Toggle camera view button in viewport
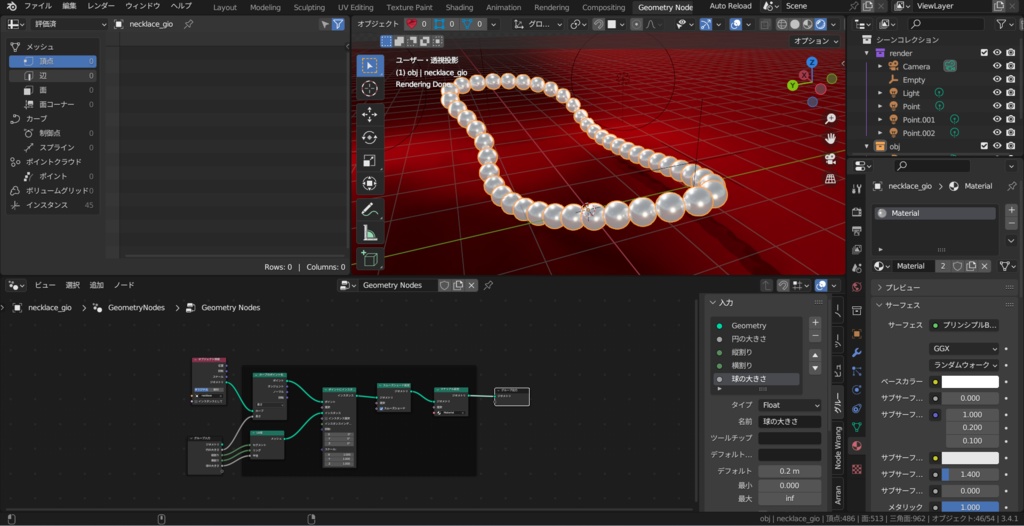 point(830,159)
